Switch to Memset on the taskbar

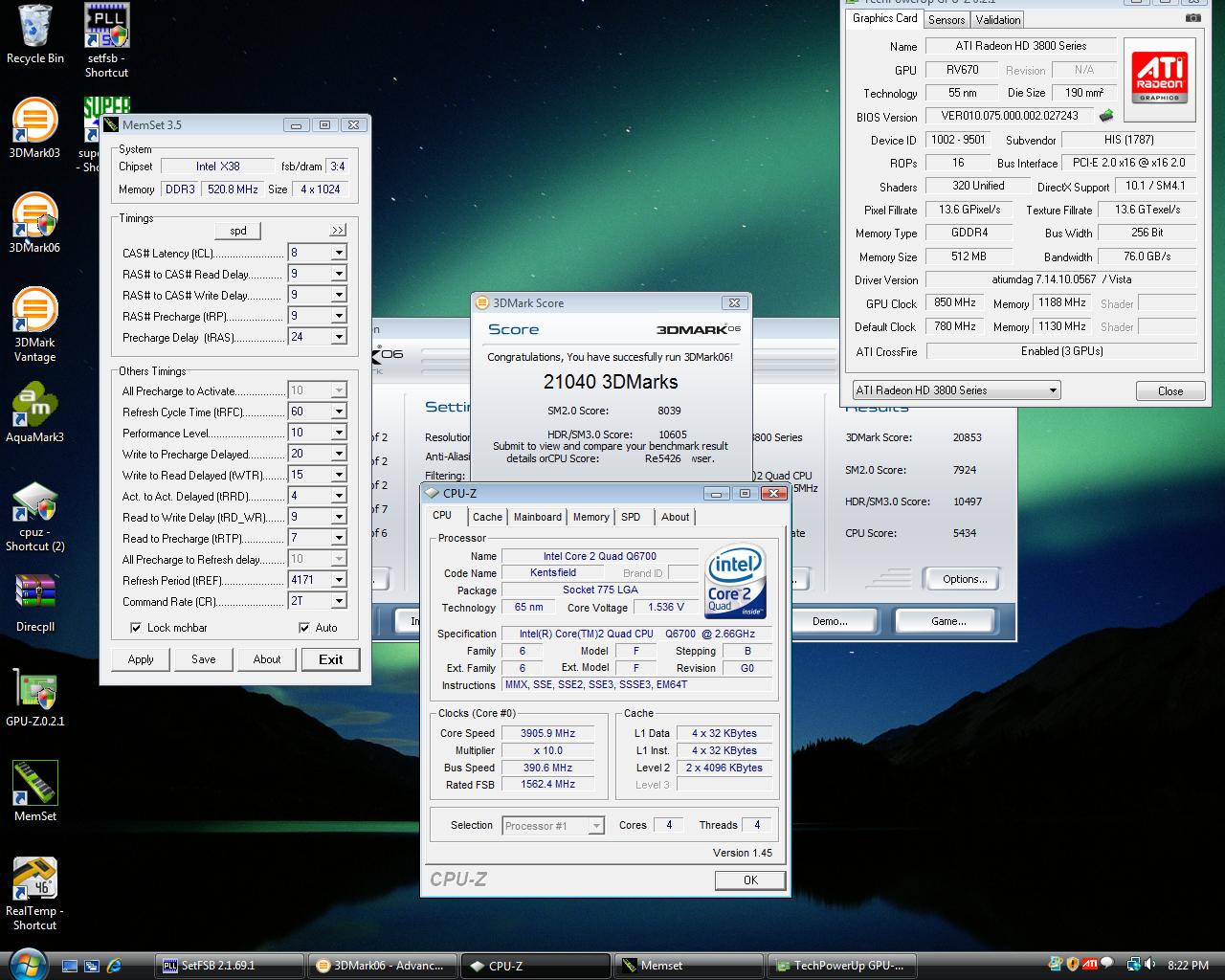click(687, 966)
